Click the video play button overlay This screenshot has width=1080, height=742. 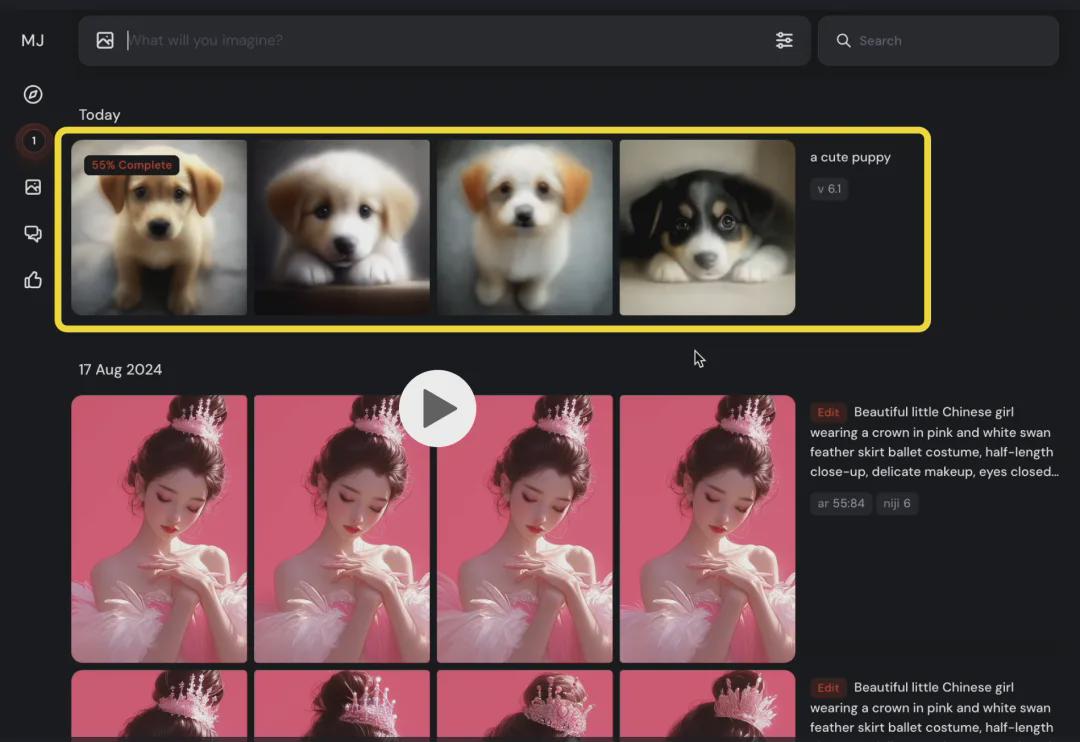pyautogui.click(x=437, y=409)
